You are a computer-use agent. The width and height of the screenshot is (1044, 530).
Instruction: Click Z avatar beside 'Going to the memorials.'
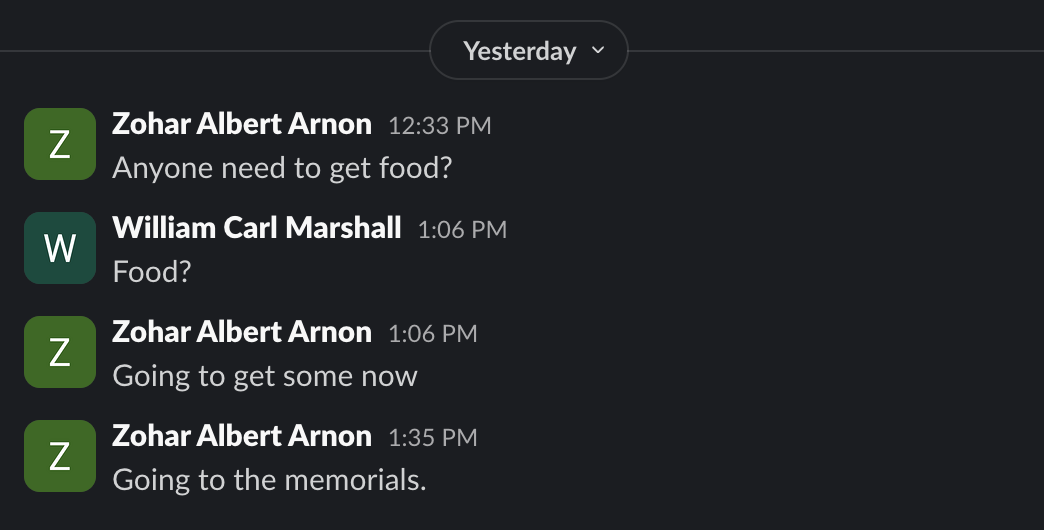coord(60,456)
